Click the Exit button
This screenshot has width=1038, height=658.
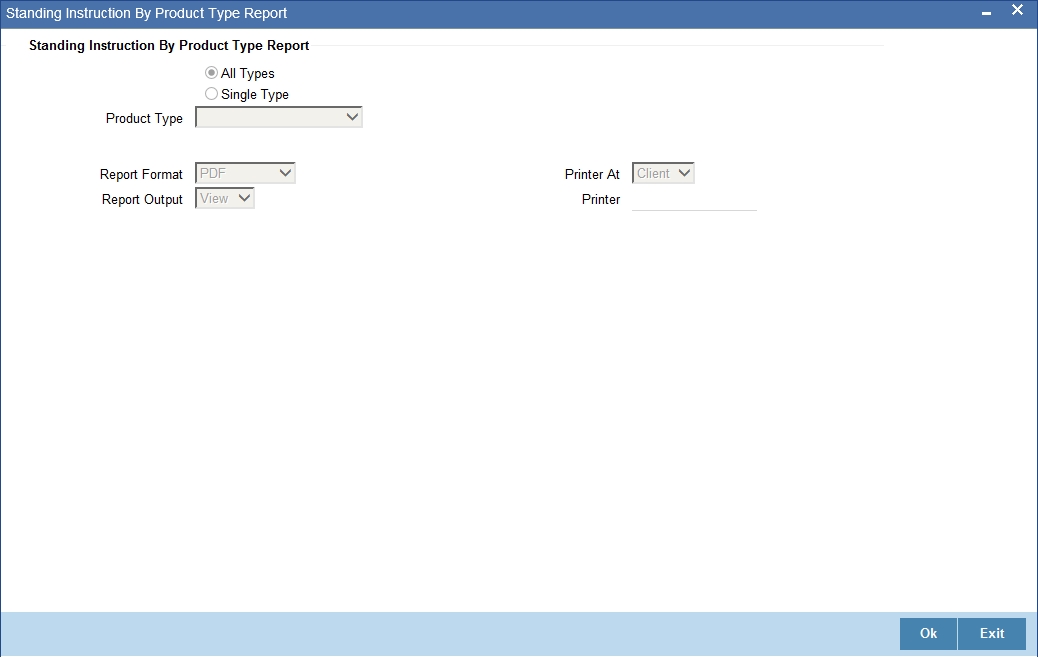click(992, 634)
